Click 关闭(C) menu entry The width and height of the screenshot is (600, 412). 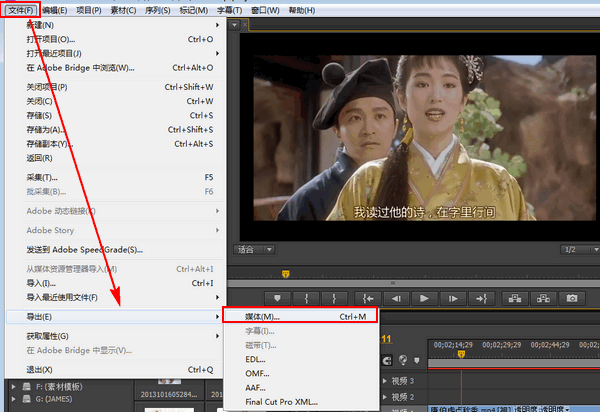(x=116, y=101)
